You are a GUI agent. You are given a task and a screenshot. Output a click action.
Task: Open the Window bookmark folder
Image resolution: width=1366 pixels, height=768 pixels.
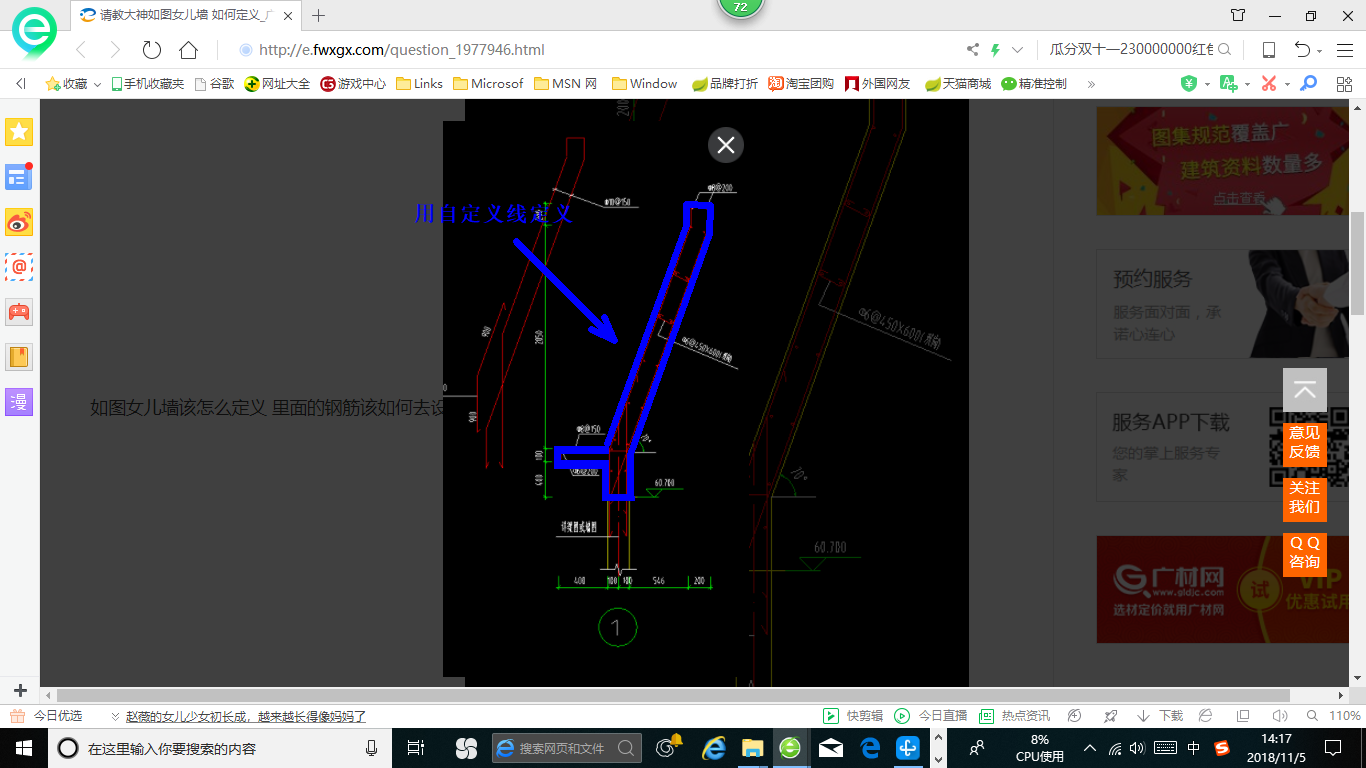coord(645,84)
